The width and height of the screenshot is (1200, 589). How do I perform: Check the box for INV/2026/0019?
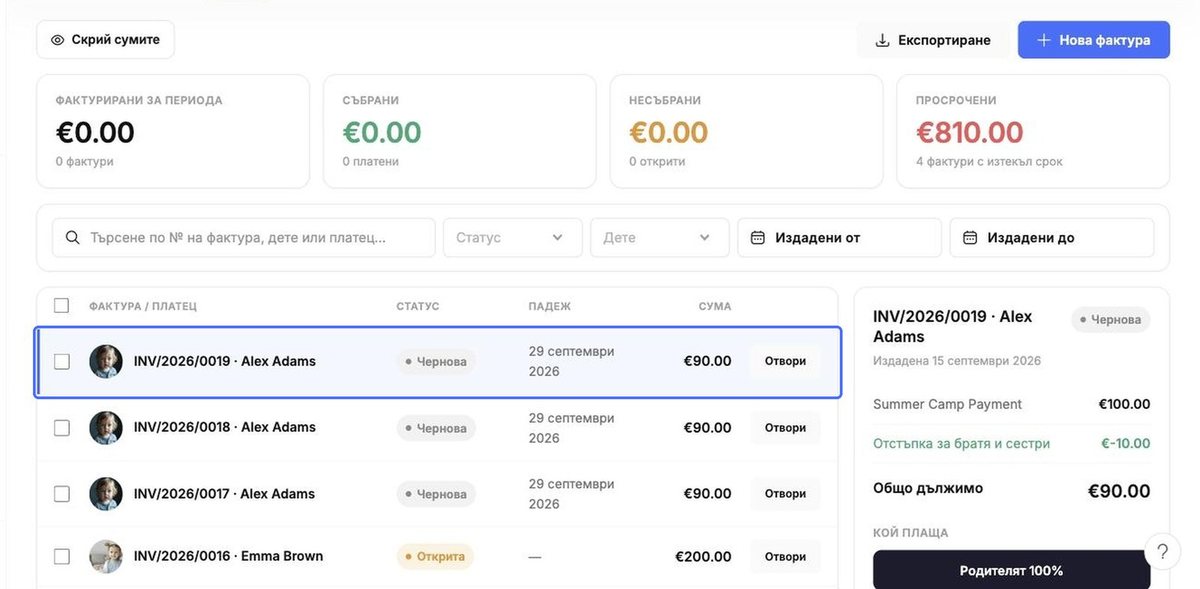pyautogui.click(x=62, y=361)
